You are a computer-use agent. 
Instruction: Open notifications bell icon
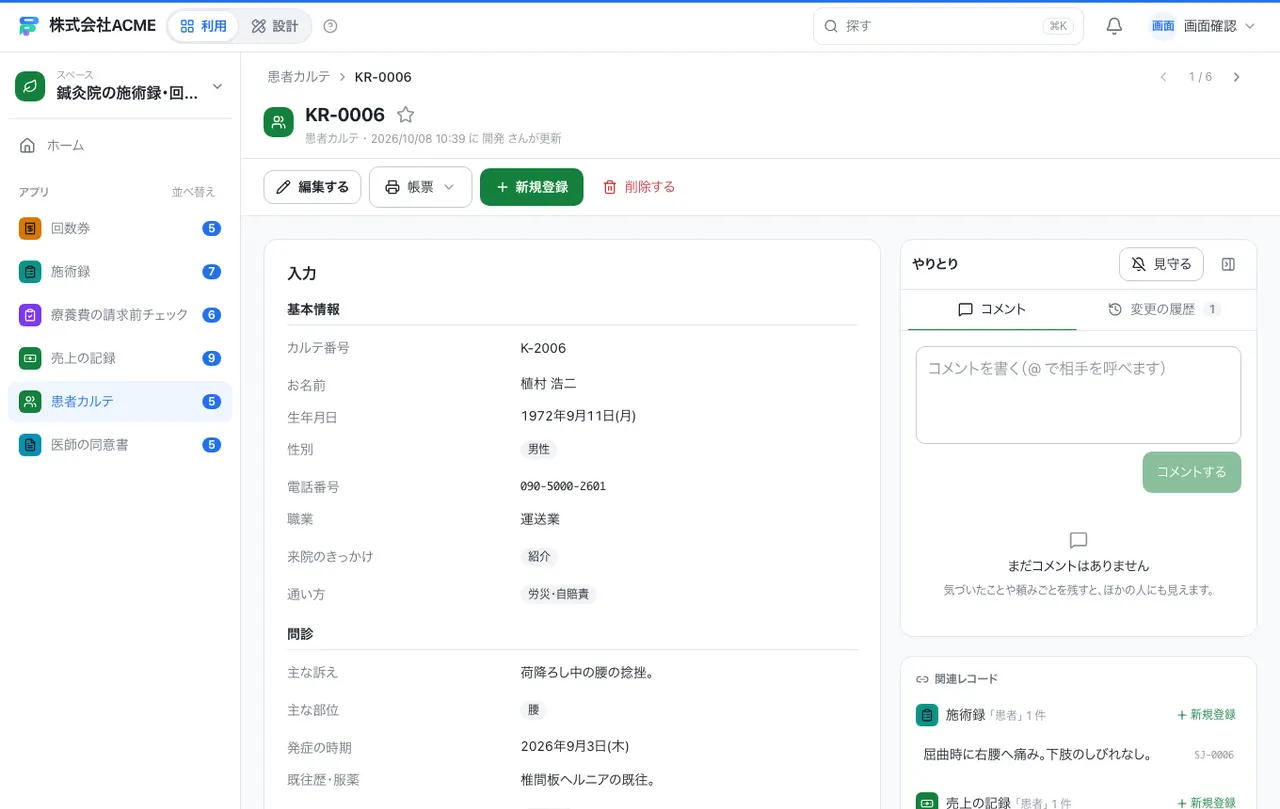tap(1114, 26)
